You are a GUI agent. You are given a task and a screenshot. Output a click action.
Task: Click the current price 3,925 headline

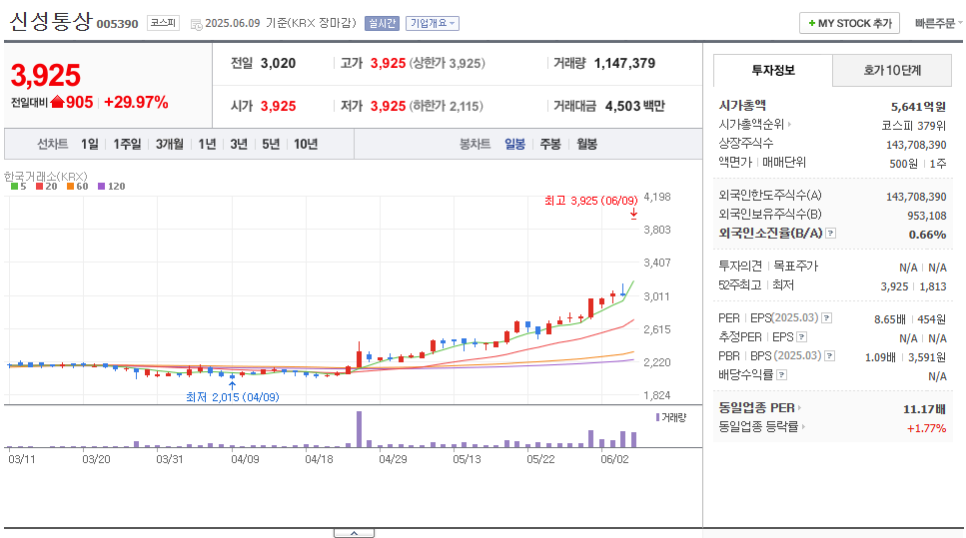tap(46, 75)
